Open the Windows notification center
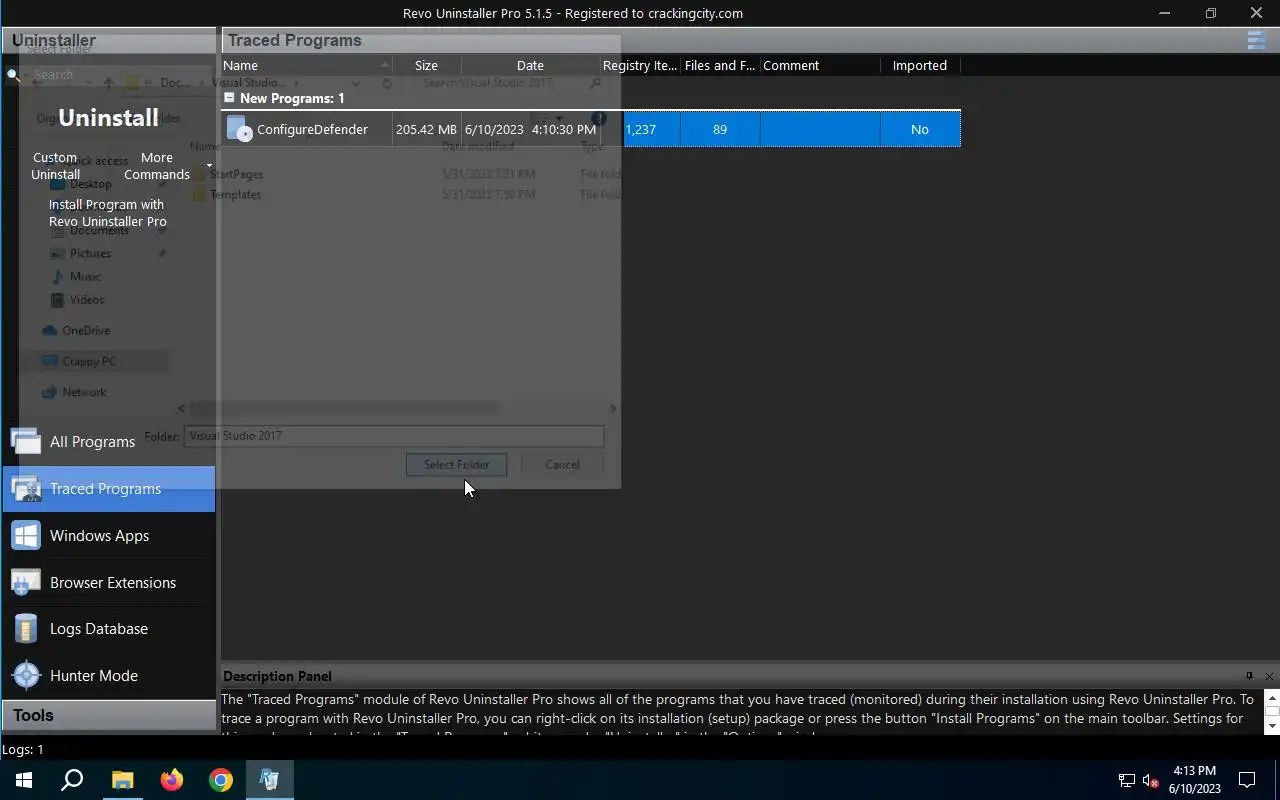 (1247, 780)
